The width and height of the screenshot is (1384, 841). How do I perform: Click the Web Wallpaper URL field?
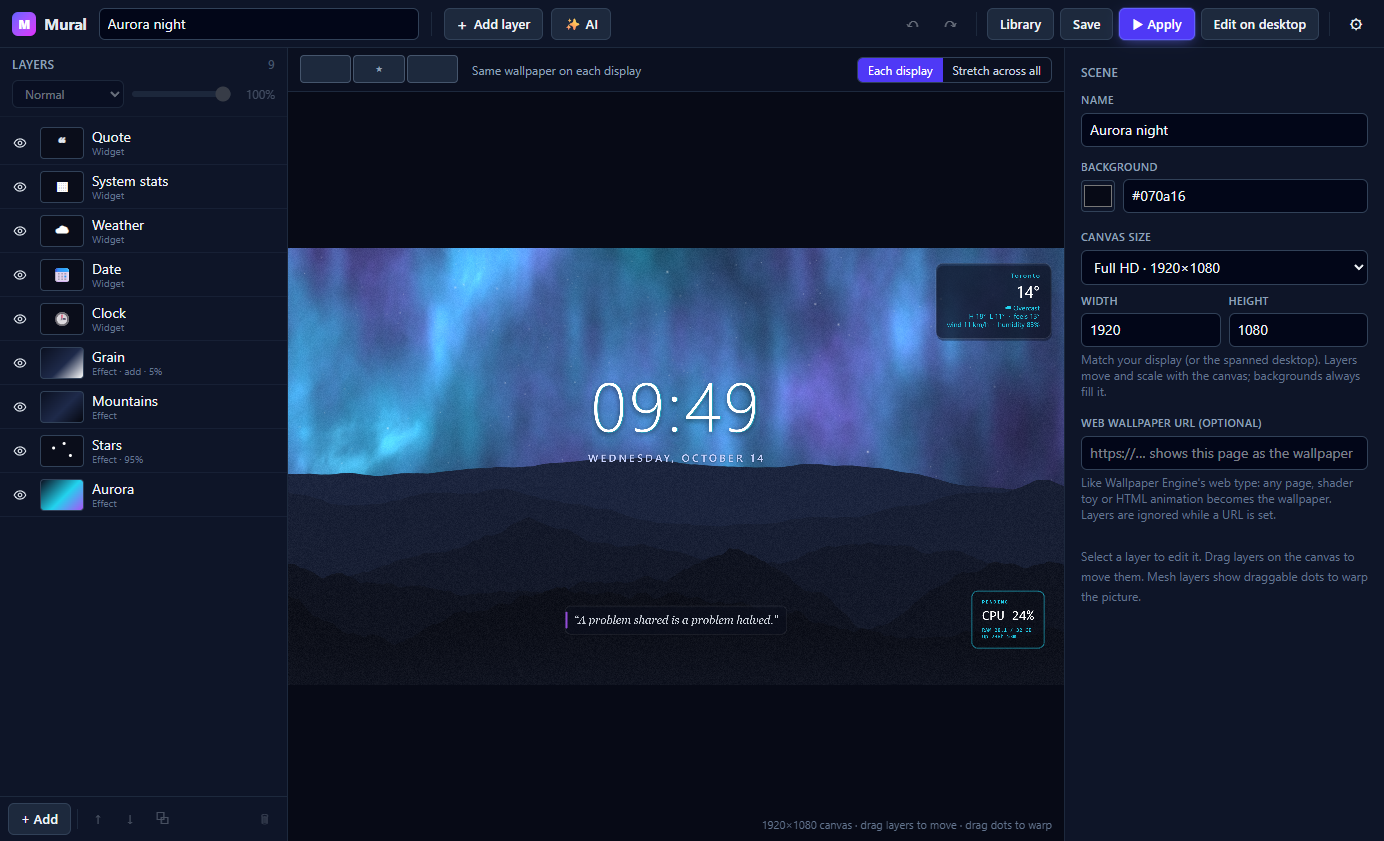tap(1224, 453)
